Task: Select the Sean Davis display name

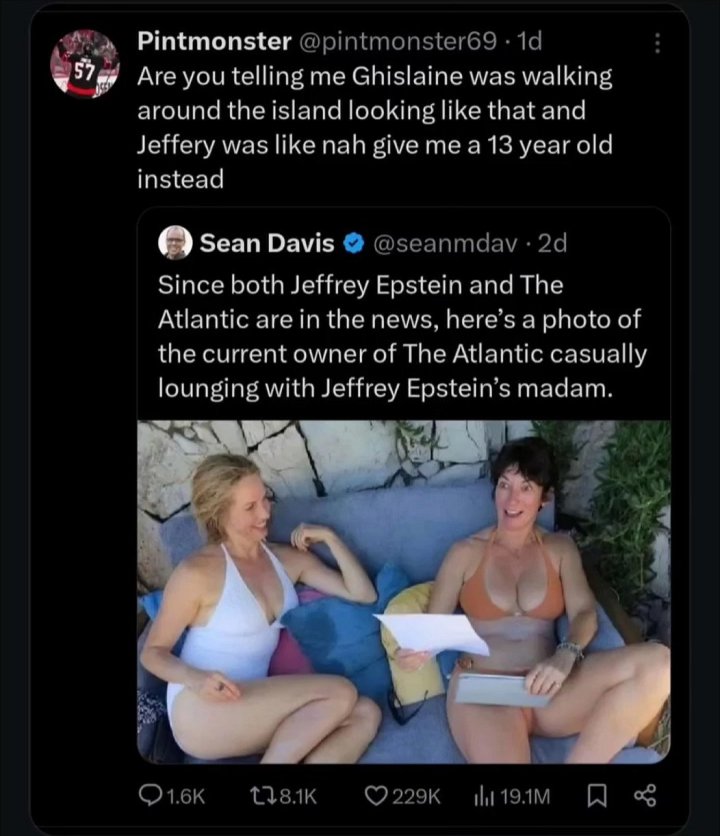Action: (x=267, y=242)
